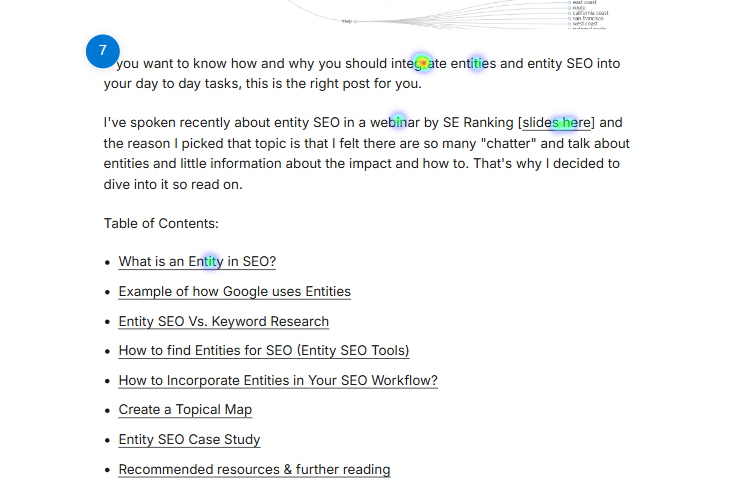
Task: Click the heatmap spot on 'entities'
Action: tap(475, 63)
